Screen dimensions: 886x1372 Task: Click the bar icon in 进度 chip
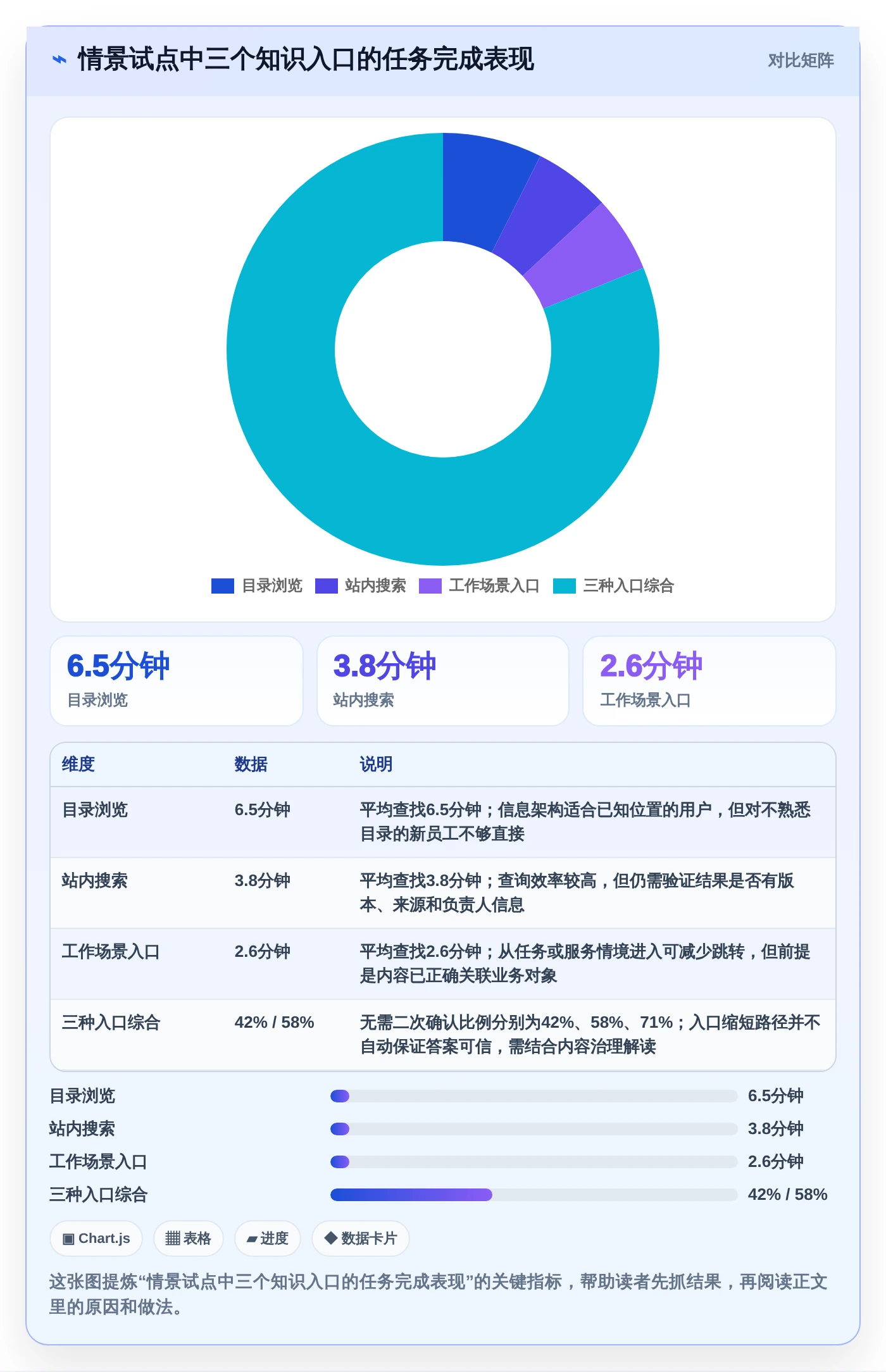(x=252, y=1239)
